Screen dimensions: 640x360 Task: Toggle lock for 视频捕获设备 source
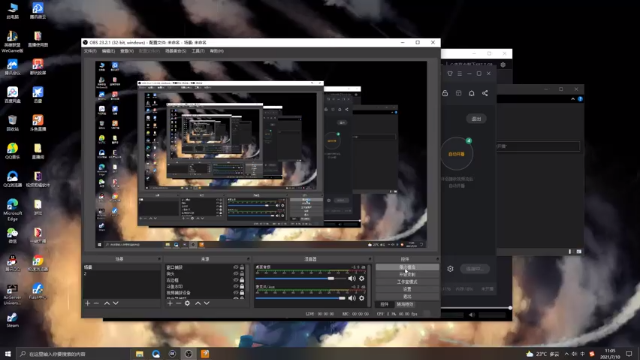[242, 293]
